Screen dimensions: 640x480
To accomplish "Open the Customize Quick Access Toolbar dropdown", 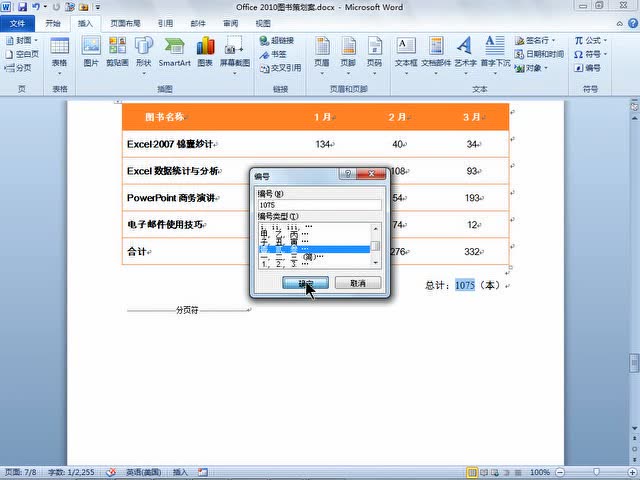I will point(98,7).
